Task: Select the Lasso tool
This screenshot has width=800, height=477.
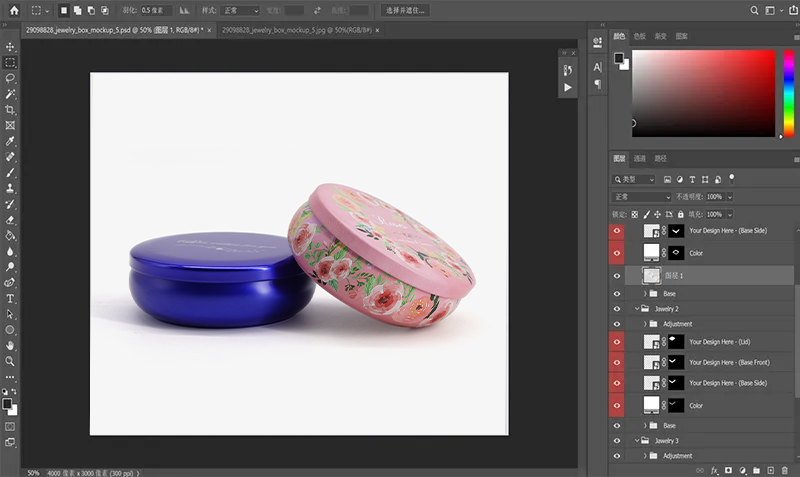Action: pyautogui.click(x=10, y=78)
